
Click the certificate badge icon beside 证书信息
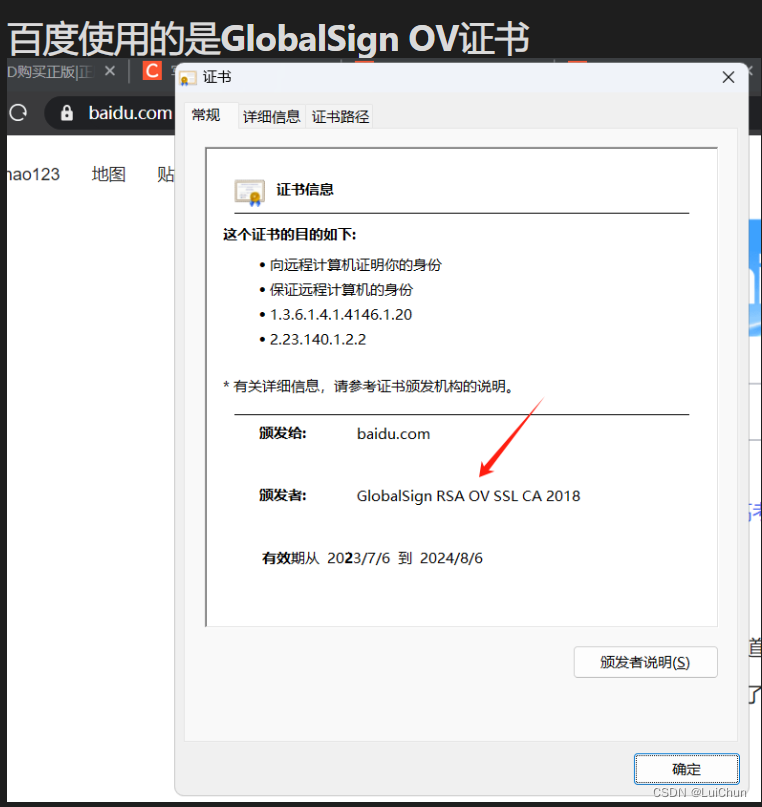[250, 192]
